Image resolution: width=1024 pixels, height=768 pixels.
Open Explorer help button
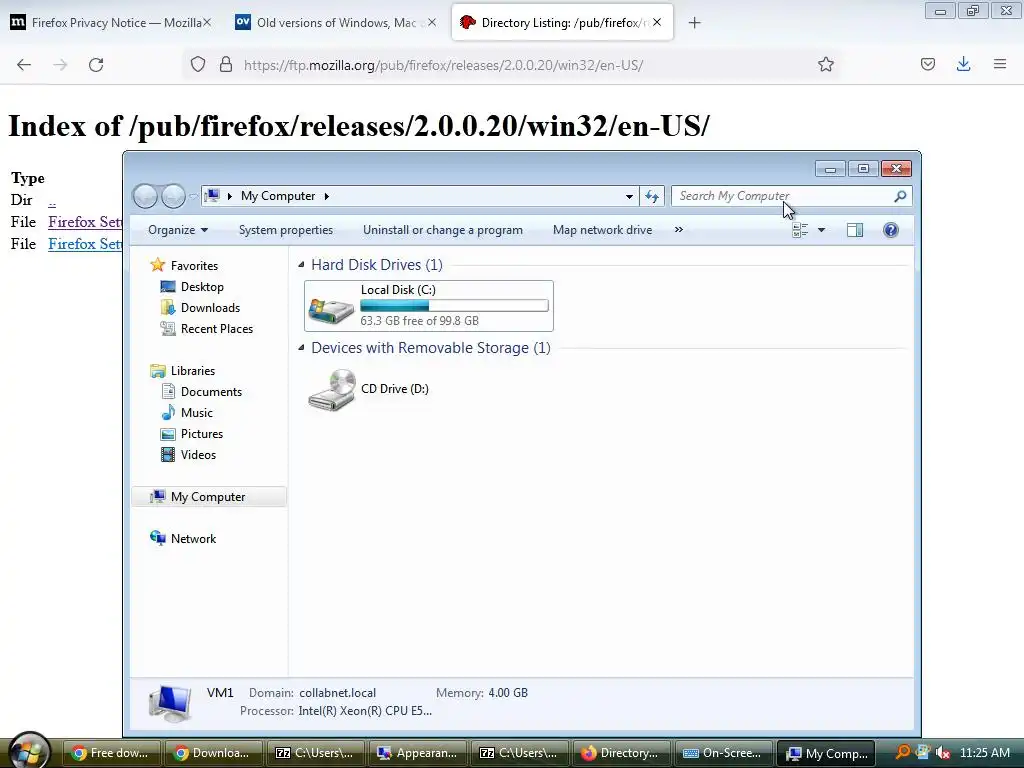[891, 230]
